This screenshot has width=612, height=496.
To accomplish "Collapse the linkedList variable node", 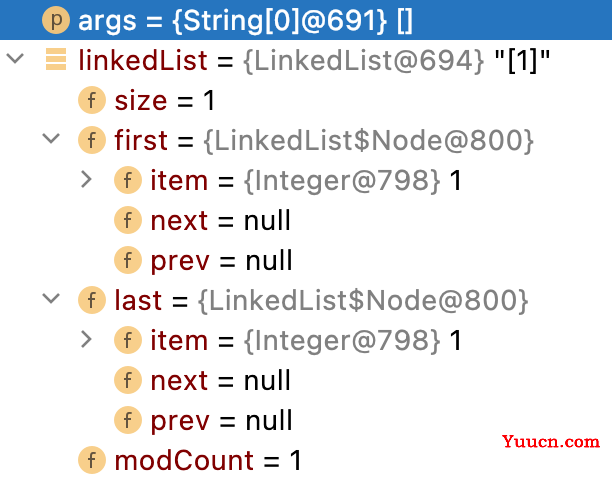I will pyautogui.click(x=15, y=59).
